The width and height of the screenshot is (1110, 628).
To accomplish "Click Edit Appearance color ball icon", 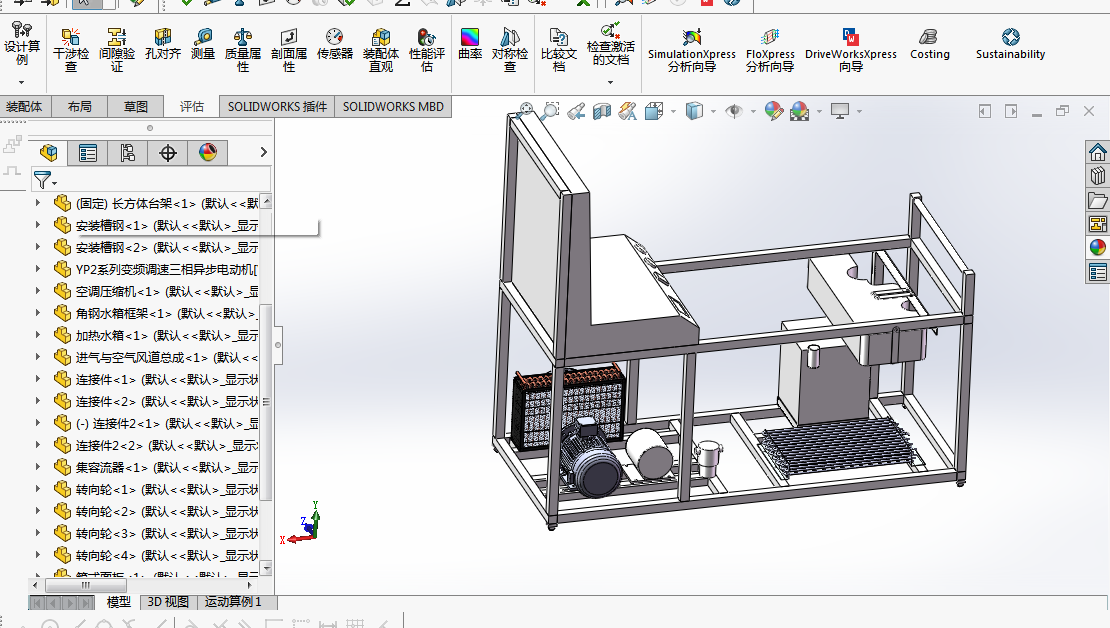I will [x=773, y=111].
